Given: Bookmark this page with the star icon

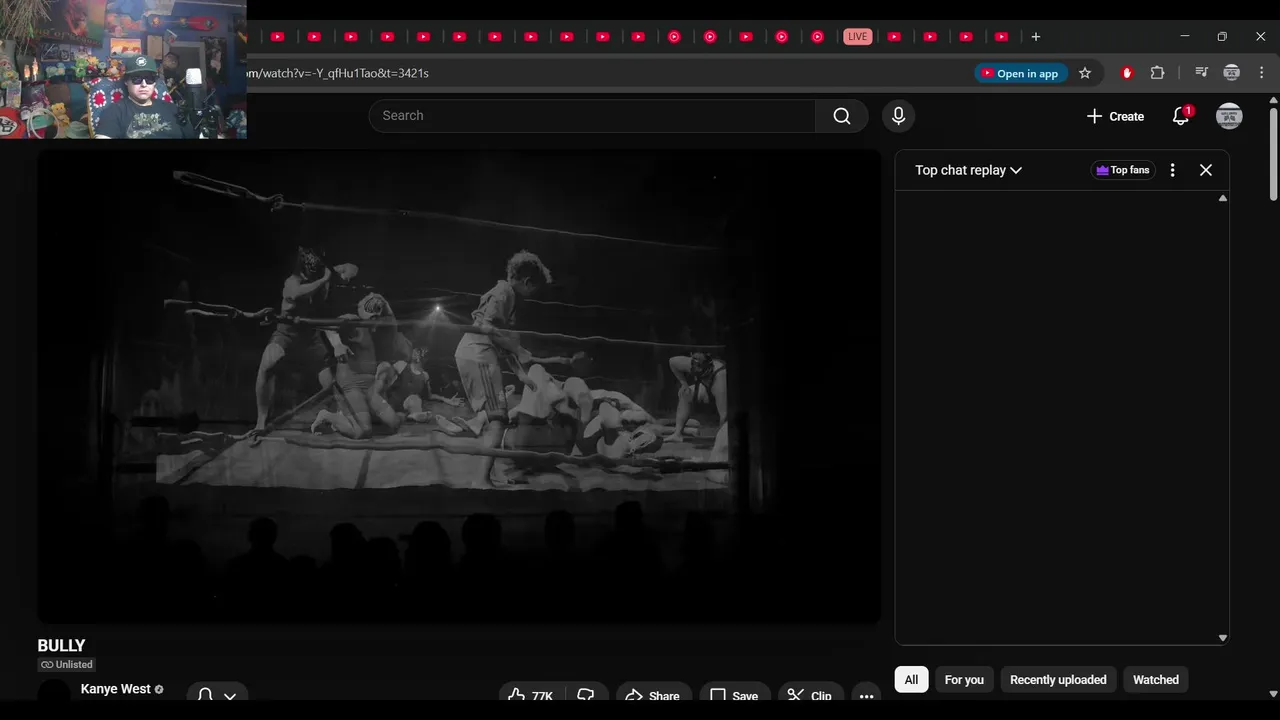Looking at the screenshot, I should 1085,73.
